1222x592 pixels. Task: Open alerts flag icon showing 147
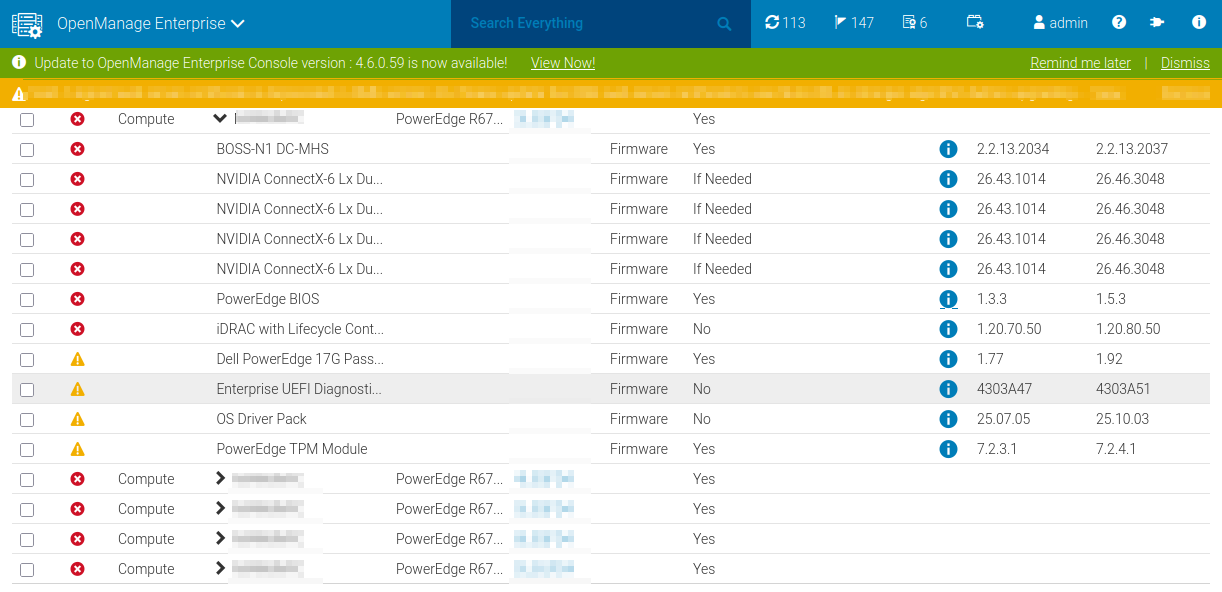click(854, 22)
